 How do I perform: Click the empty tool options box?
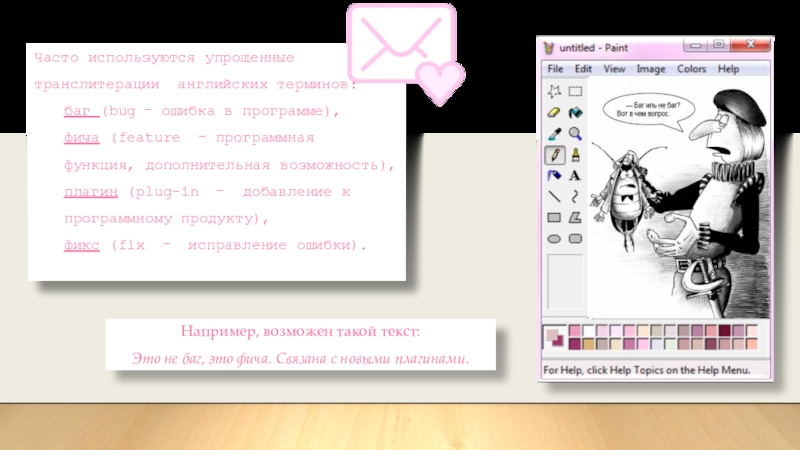pyautogui.click(x=565, y=282)
